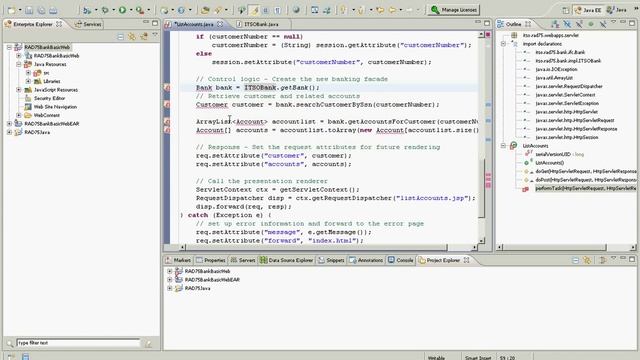Toggle Sort in Outline toolbar
Image resolution: width=640 pixels, height=360 pixels.
click(555, 24)
